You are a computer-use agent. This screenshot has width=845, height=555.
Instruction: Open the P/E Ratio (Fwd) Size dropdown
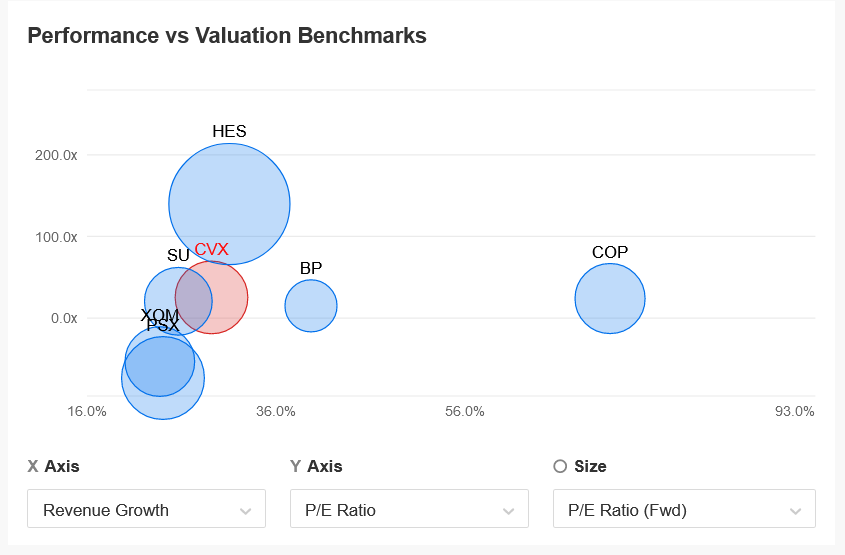click(684, 509)
